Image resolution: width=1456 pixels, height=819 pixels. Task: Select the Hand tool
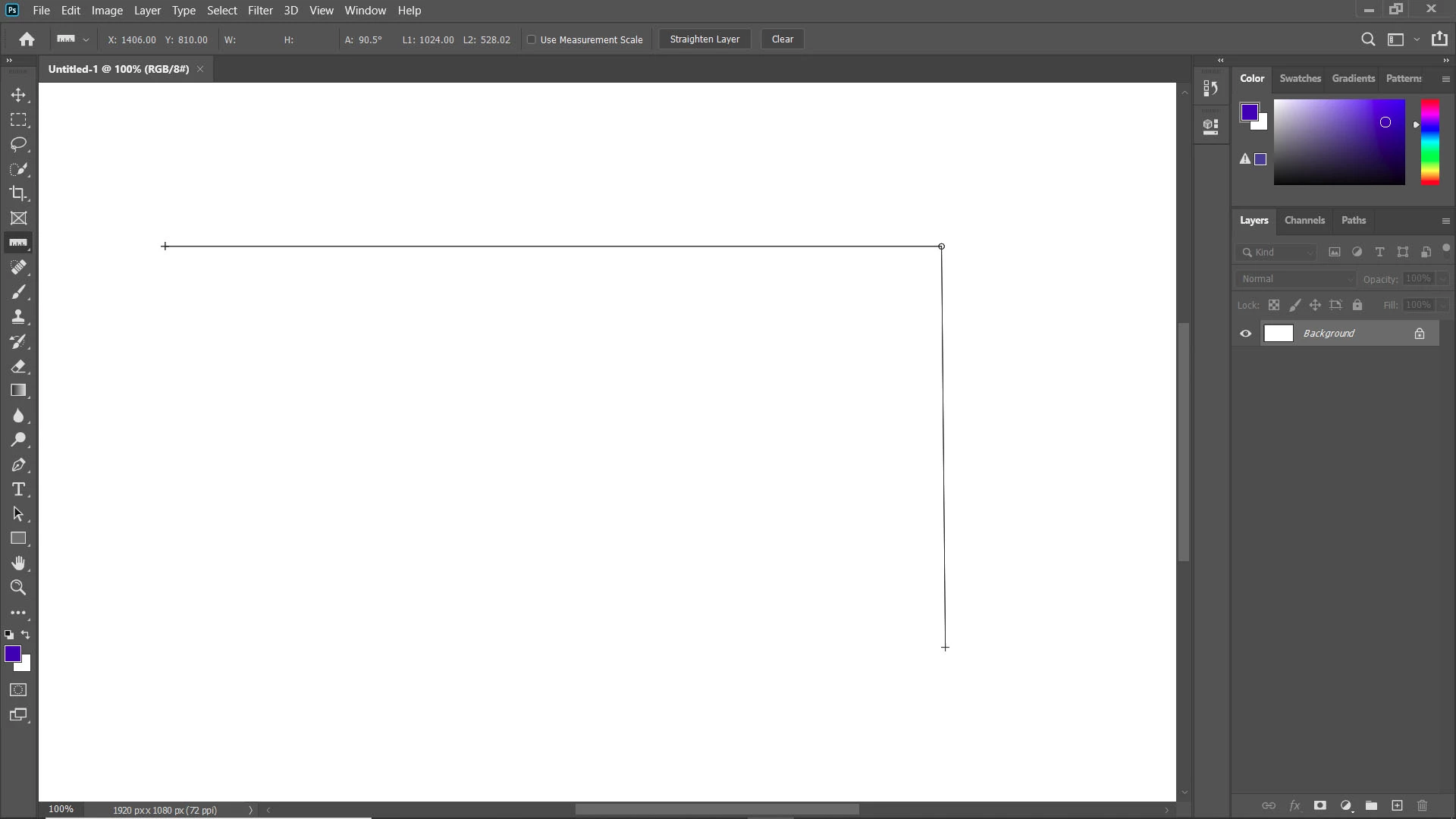point(18,563)
